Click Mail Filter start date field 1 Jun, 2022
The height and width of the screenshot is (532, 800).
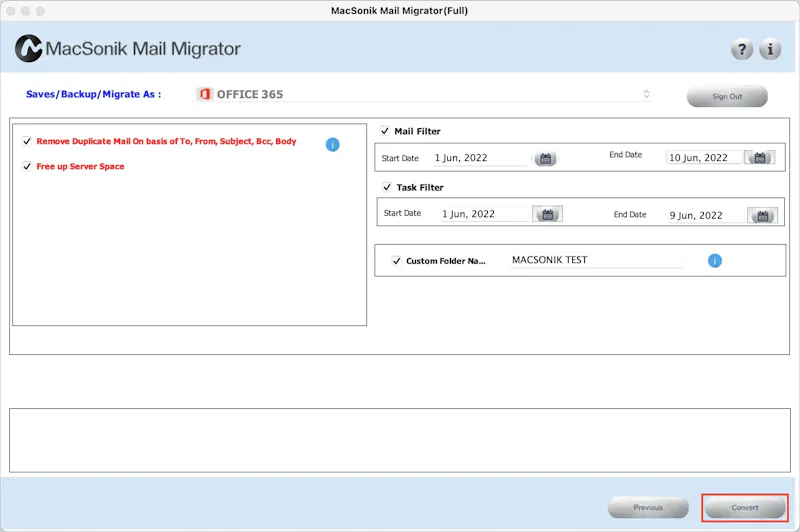coord(480,158)
